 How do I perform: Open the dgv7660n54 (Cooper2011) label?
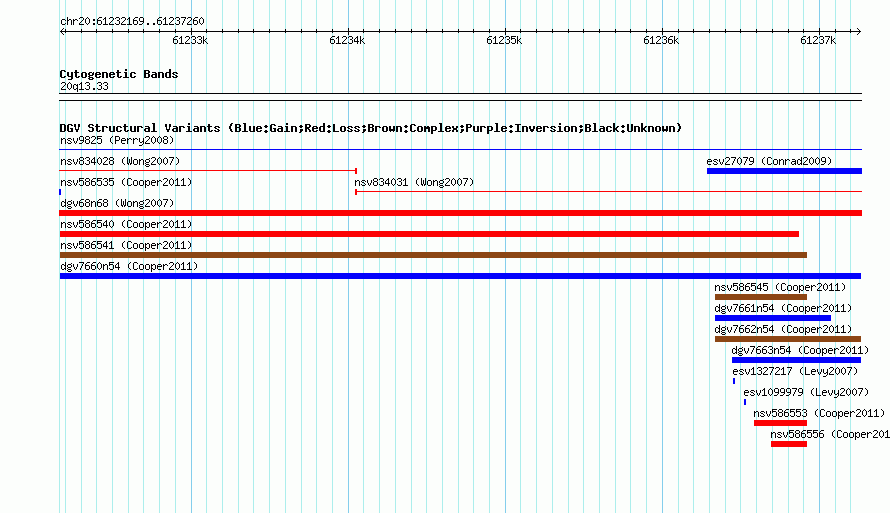(129, 266)
